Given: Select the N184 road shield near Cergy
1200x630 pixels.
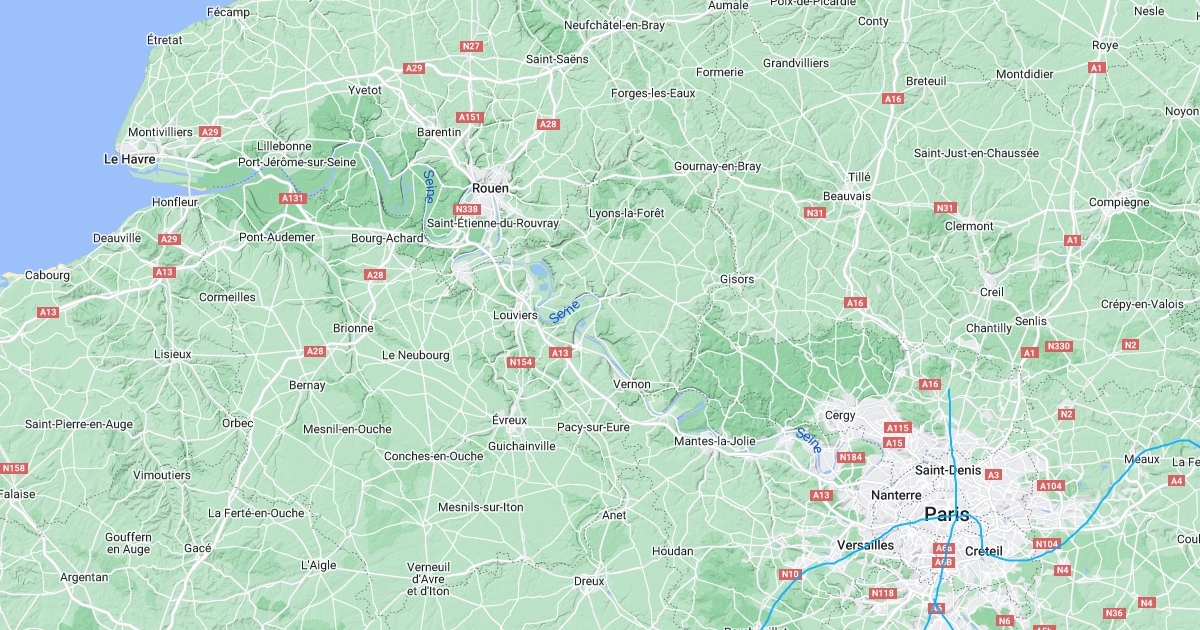Looking at the screenshot, I should tap(850, 457).
